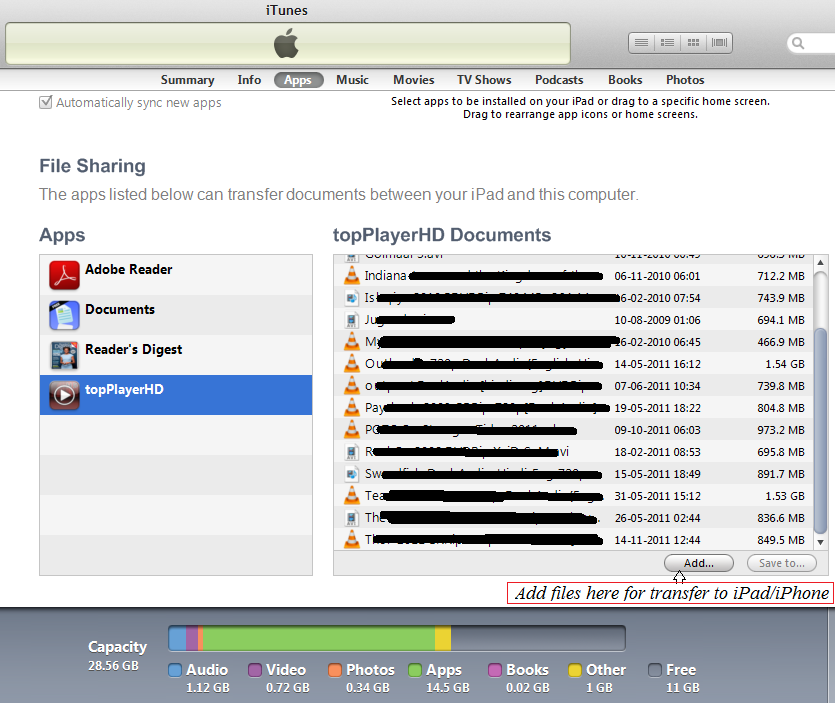Click the VLC cone icon of the 739.8 MB file
This screenshot has height=703, width=835.
pyautogui.click(x=351, y=386)
